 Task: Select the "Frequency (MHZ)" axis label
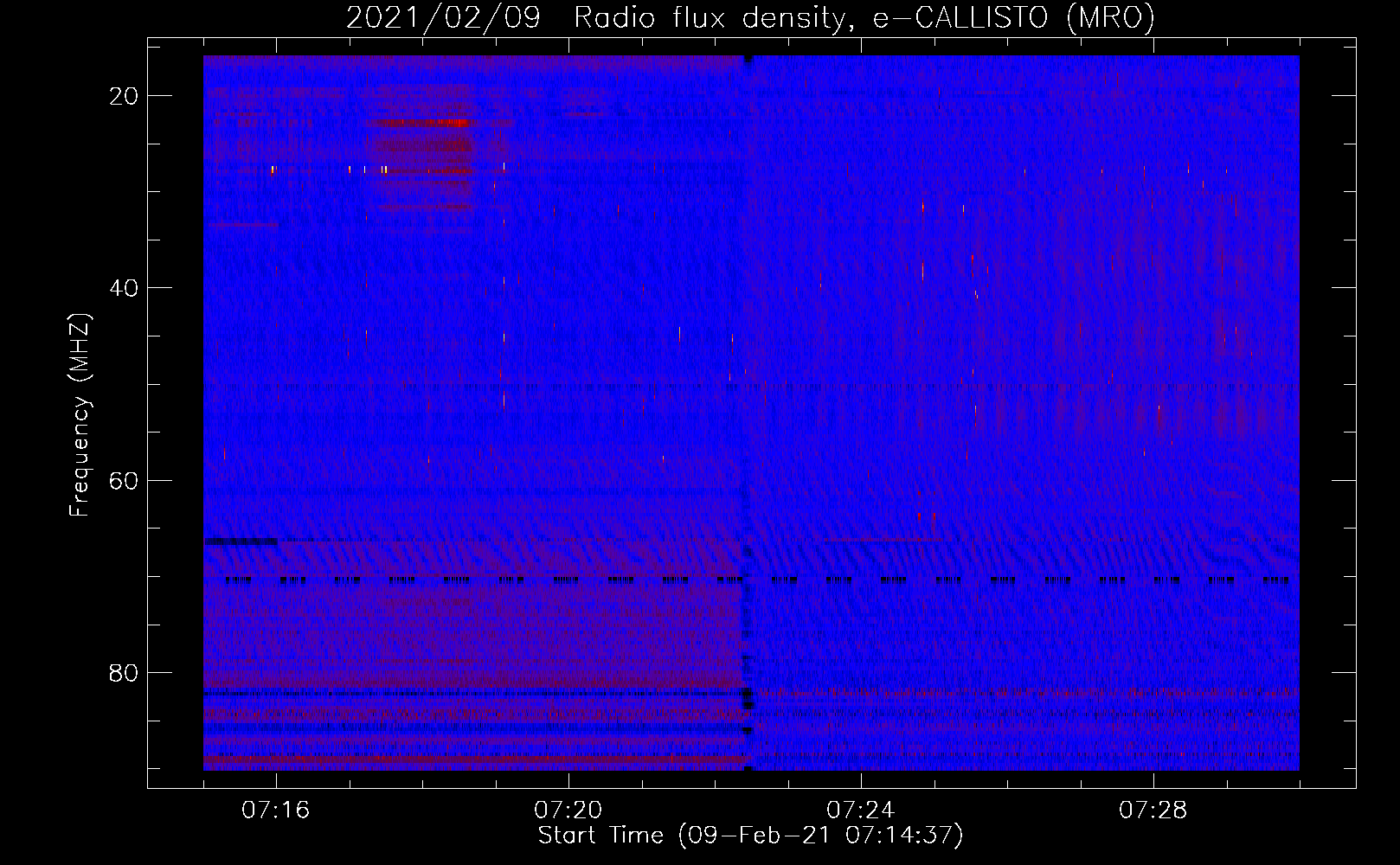(80, 415)
